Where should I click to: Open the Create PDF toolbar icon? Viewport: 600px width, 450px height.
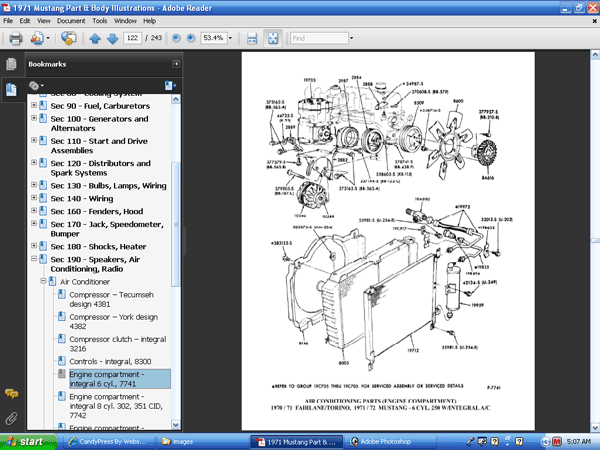pyautogui.click(x=37, y=38)
